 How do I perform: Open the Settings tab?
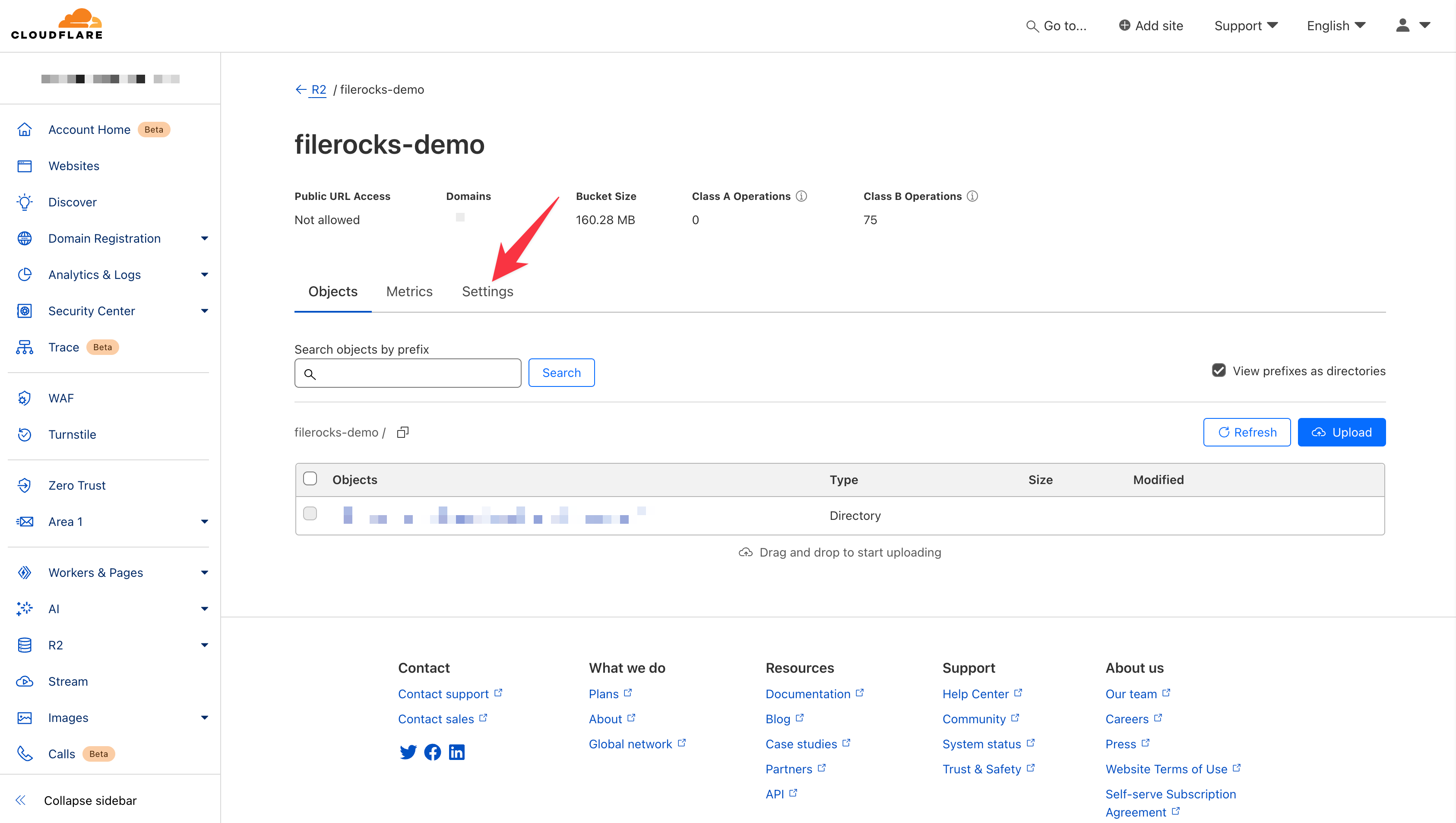point(487,291)
